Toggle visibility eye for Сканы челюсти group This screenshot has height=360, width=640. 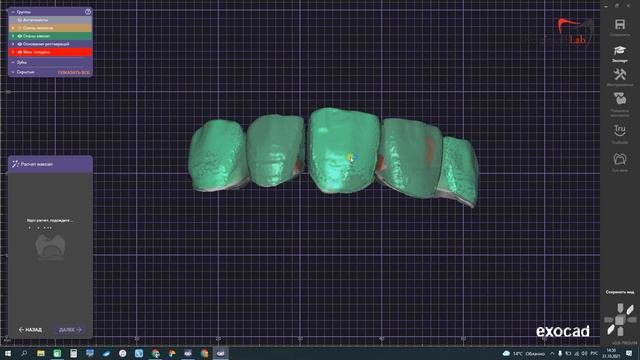click(x=19, y=28)
